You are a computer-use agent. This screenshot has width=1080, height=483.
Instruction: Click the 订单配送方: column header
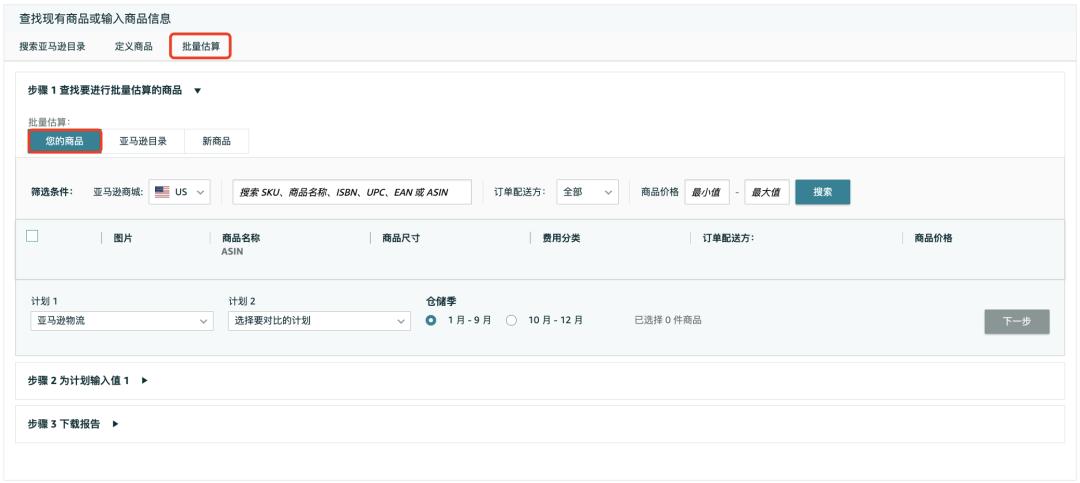click(x=728, y=238)
